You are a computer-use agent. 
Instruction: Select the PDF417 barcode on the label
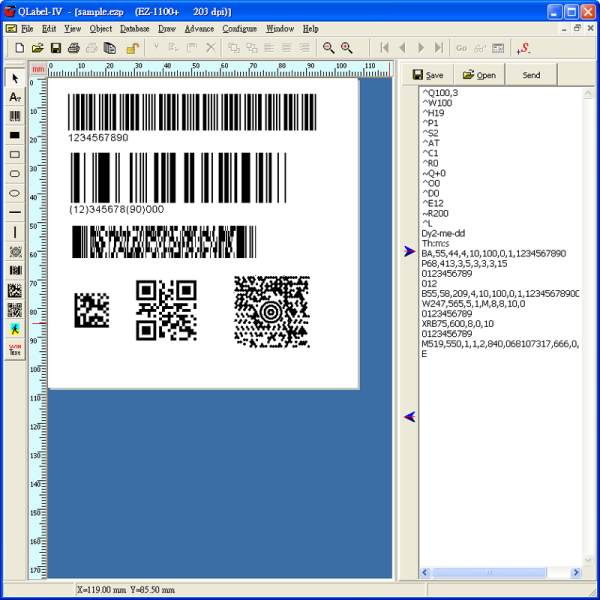pyautogui.click(x=164, y=242)
